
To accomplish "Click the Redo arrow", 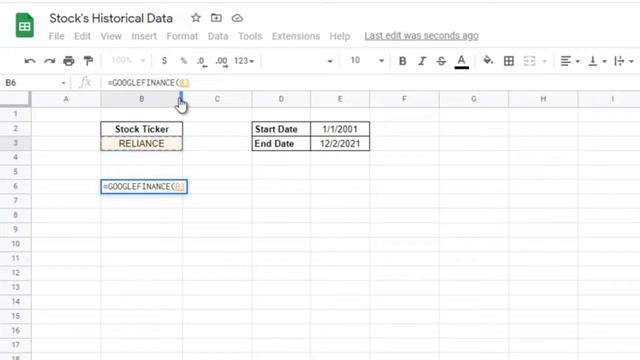I will [49, 61].
